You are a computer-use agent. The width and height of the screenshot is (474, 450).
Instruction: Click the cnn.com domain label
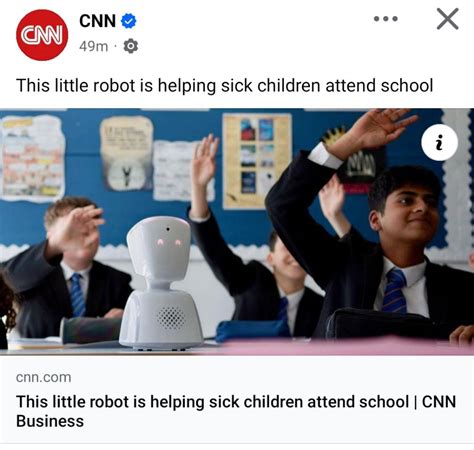coord(44,377)
